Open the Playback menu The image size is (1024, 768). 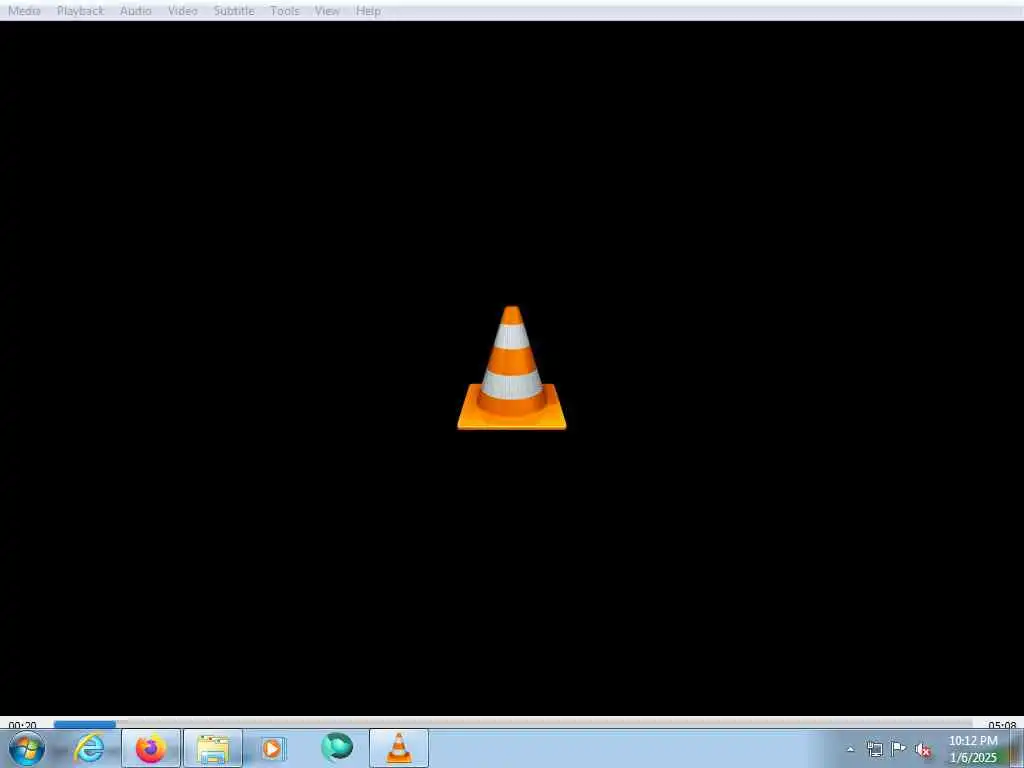pyautogui.click(x=80, y=11)
